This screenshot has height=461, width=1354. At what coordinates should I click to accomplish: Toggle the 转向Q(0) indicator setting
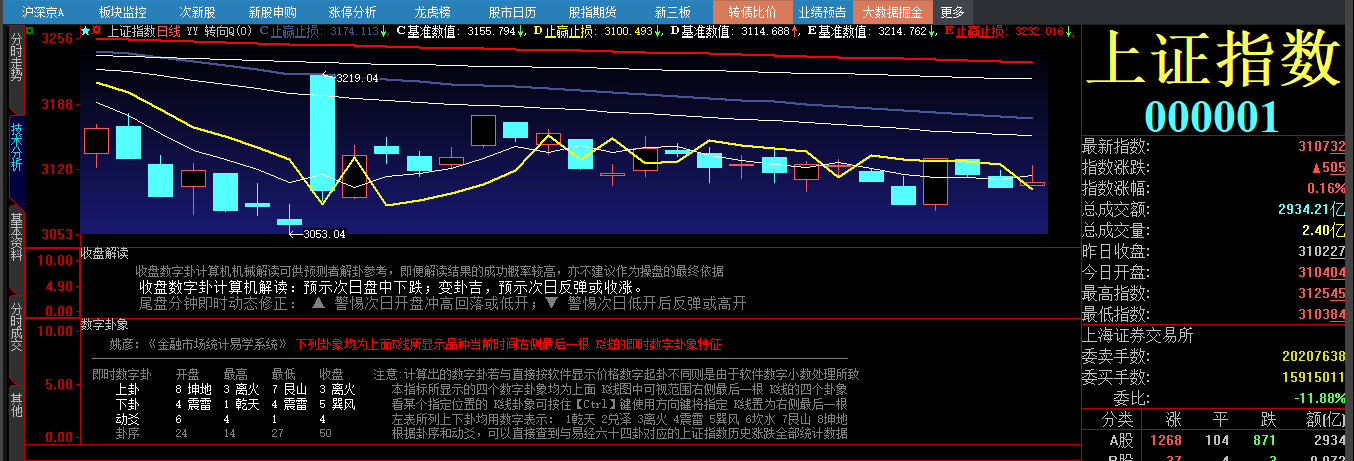coord(228,31)
